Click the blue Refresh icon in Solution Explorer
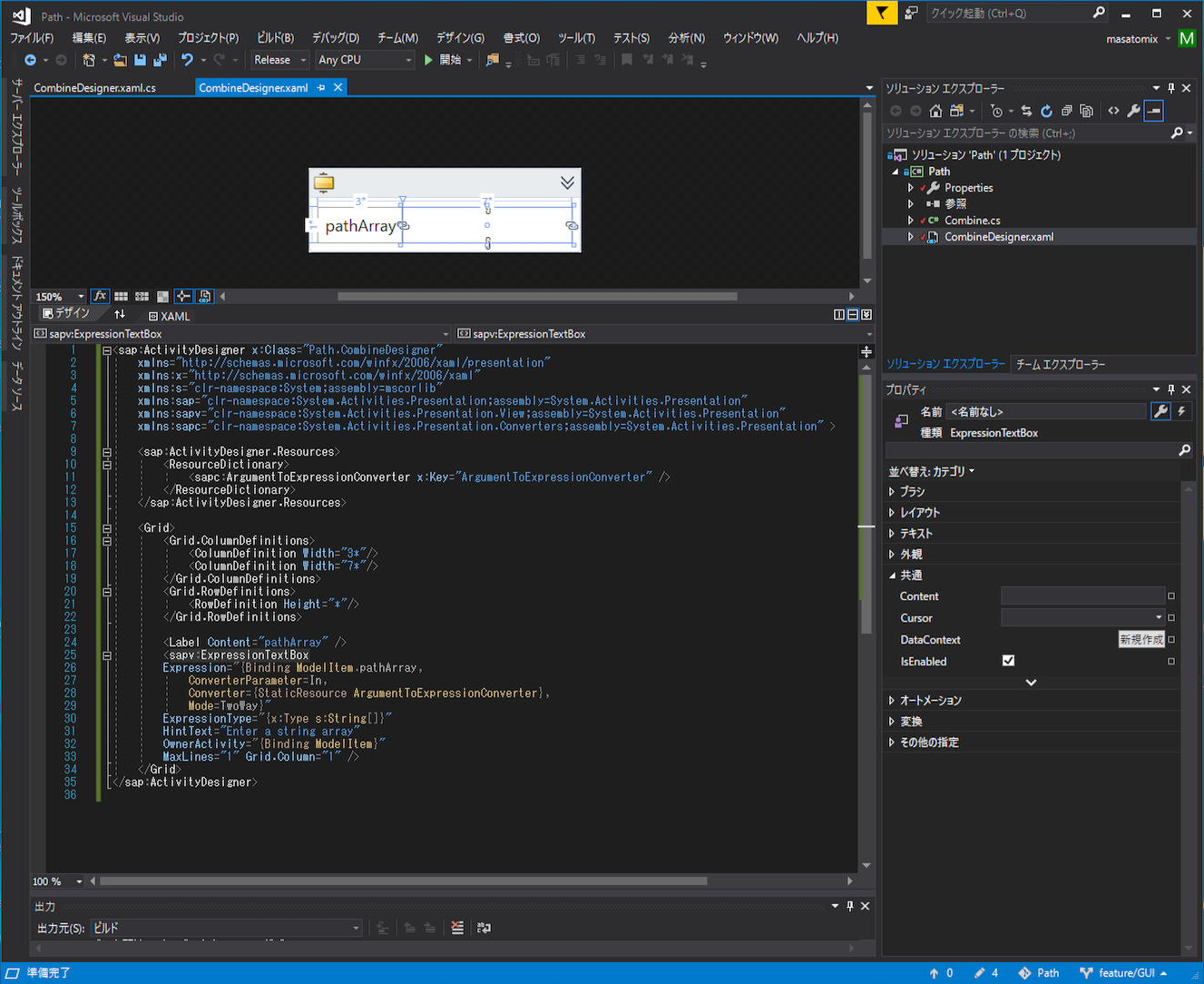The height and width of the screenshot is (984, 1204). pyautogui.click(x=1046, y=111)
